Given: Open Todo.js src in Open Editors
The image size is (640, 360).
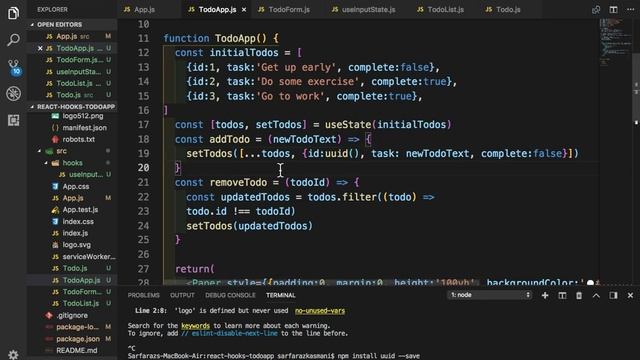Looking at the screenshot, I should (x=73, y=95).
